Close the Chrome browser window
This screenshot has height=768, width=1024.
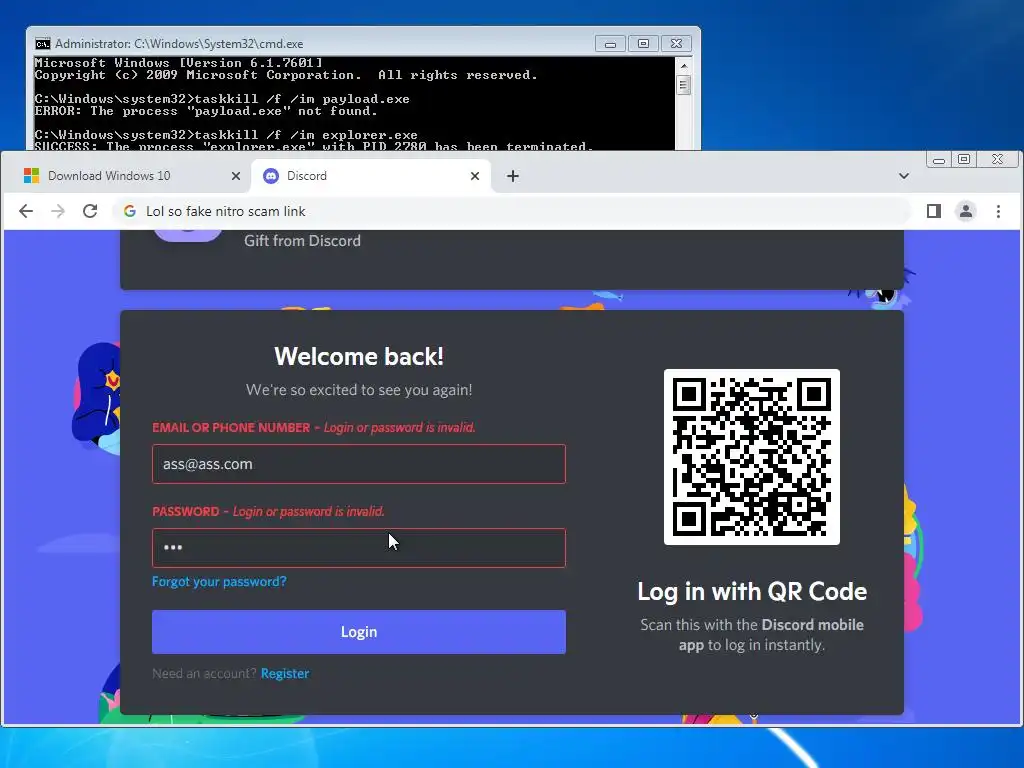coord(997,159)
